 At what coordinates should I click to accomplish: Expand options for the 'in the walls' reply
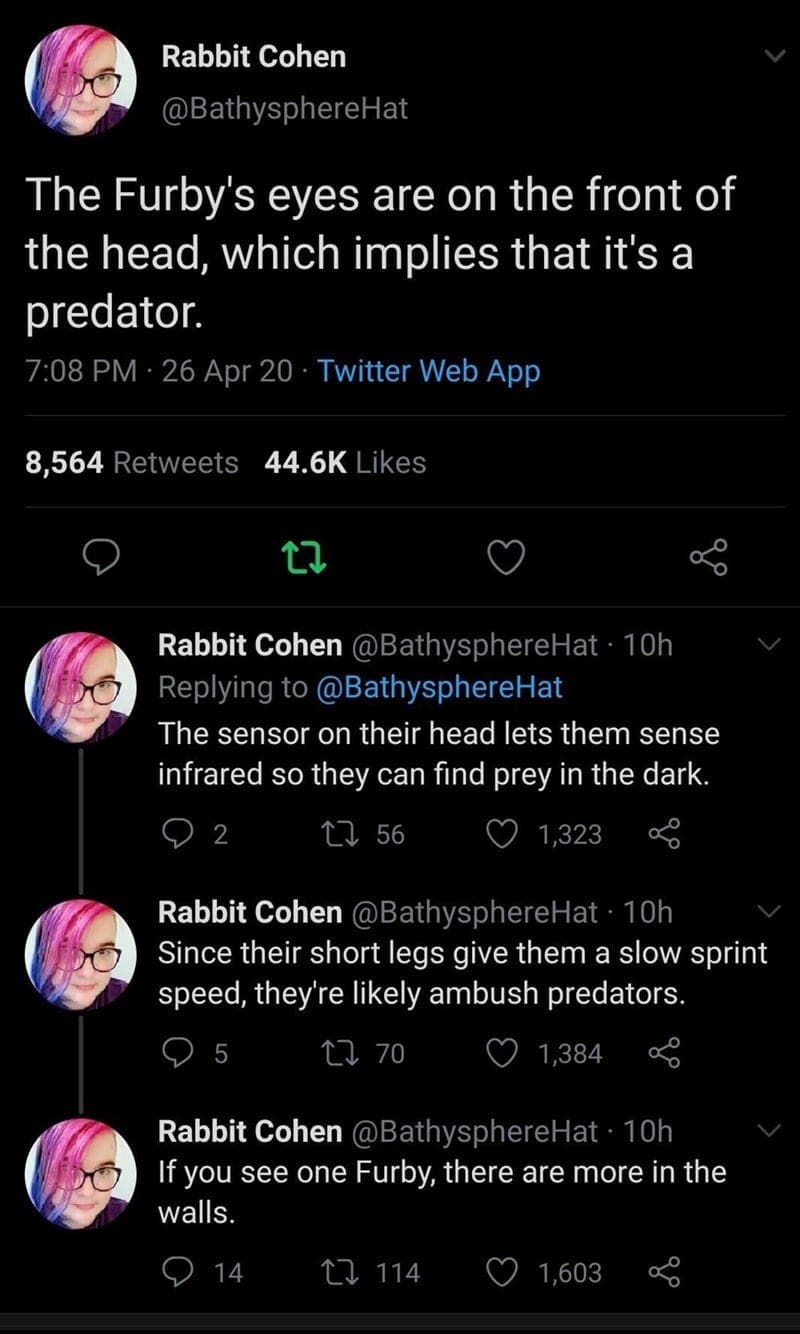click(x=767, y=1131)
